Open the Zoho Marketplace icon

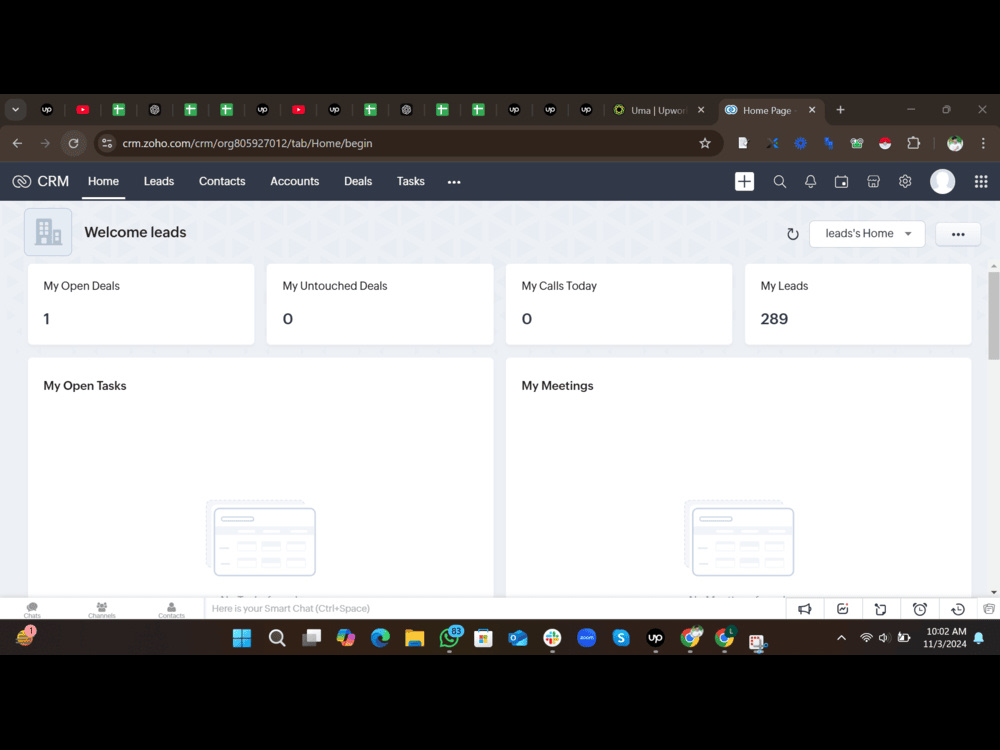coord(873,181)
